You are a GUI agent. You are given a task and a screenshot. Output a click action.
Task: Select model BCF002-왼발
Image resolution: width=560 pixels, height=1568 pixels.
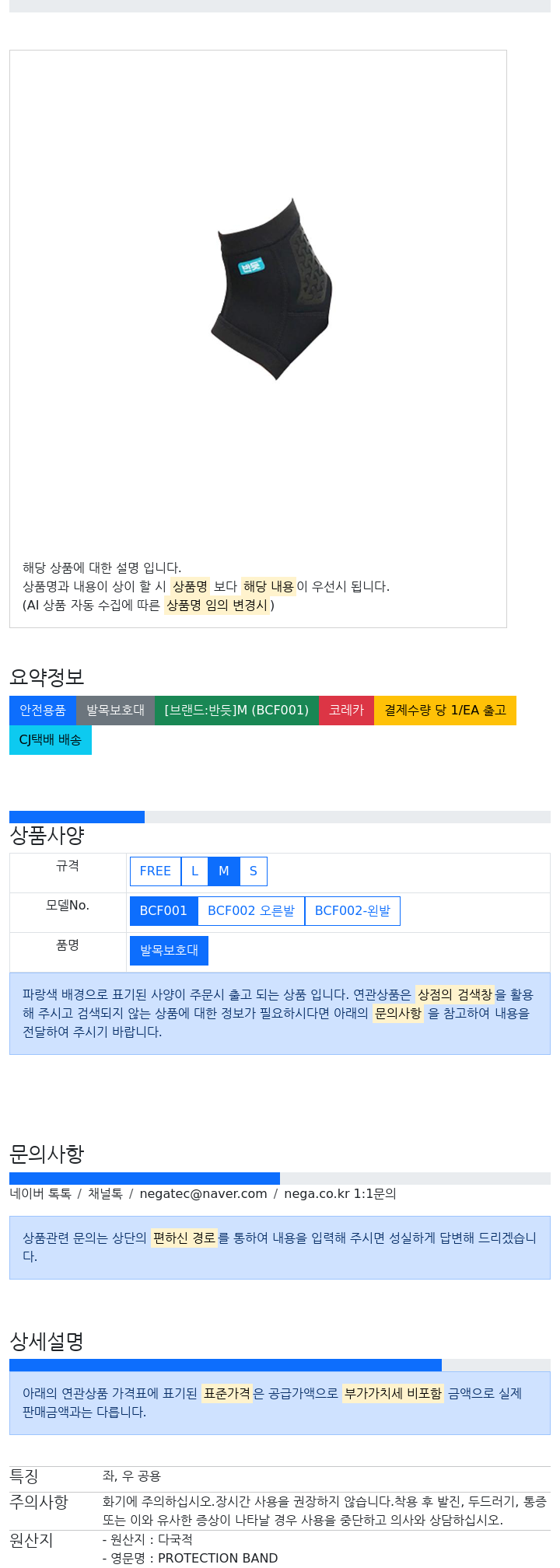coord(352,911)
